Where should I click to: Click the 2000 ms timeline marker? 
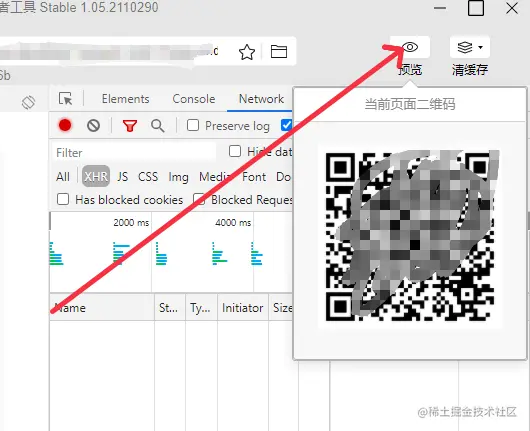pyautogui.click(x=131, y=222)
